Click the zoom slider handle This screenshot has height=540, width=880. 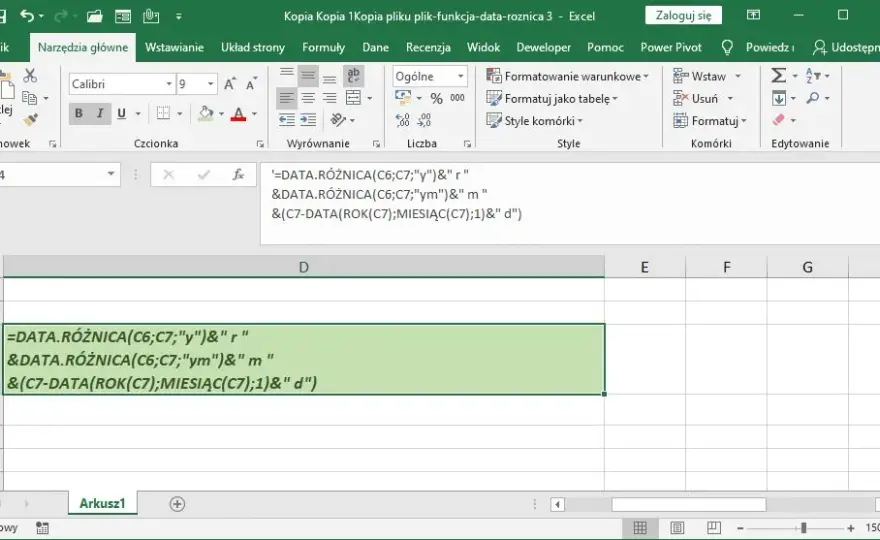[804, 528]
